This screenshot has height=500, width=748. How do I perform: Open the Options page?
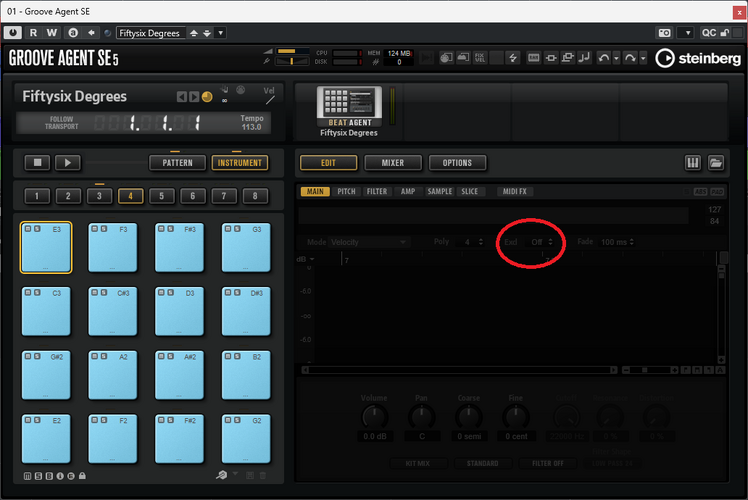(x=457, y=163)
